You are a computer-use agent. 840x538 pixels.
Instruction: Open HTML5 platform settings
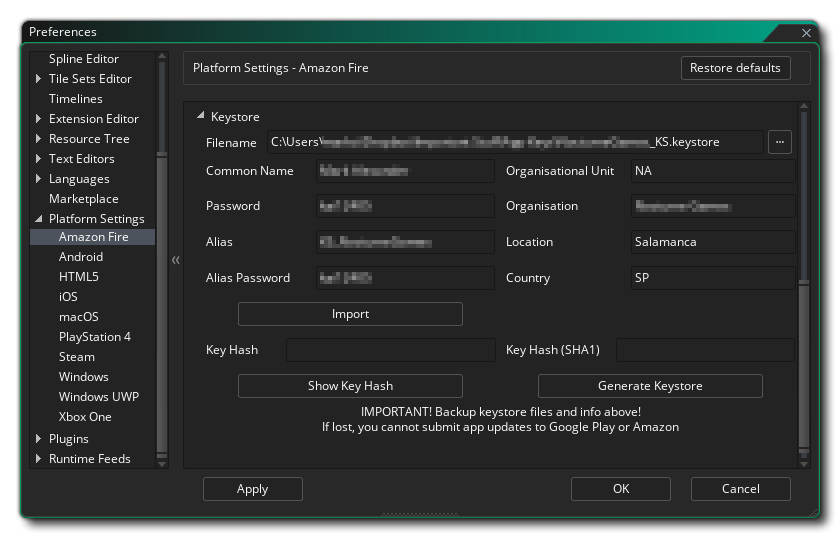coord(78,277)
